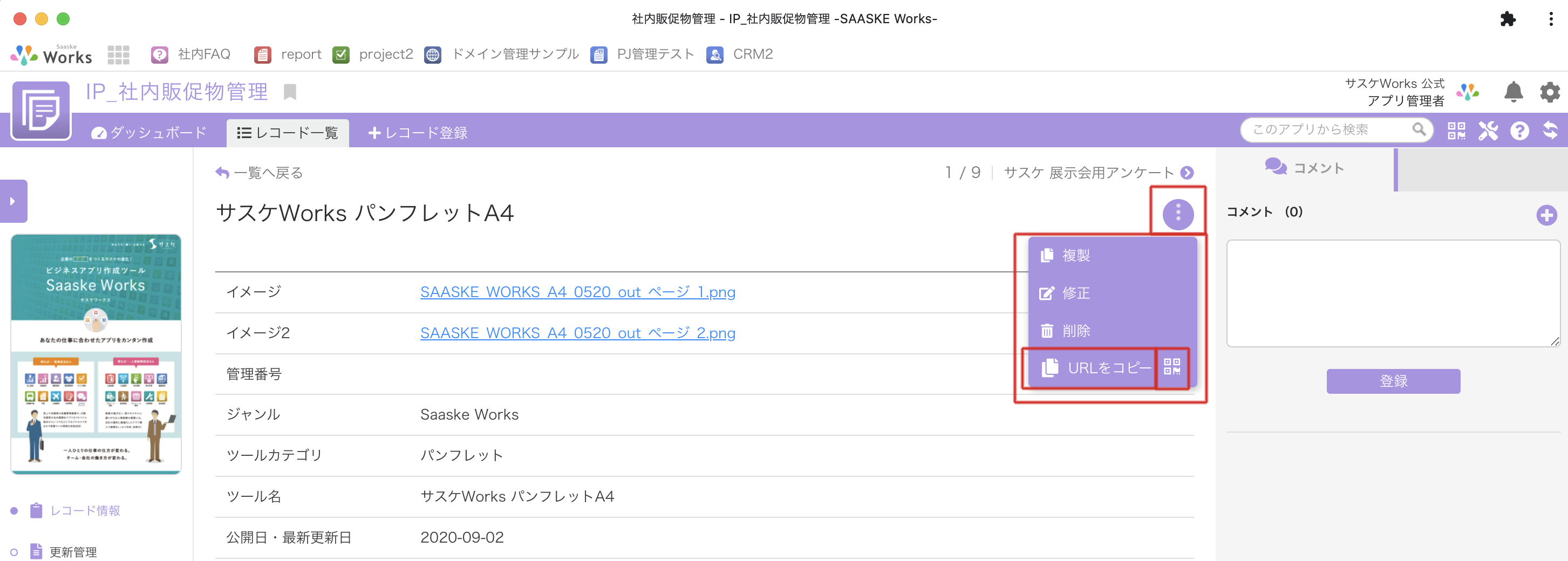Go back via 一覧へ戻る
This screenshot has height=561, width=1568.
tap(260, 173)
